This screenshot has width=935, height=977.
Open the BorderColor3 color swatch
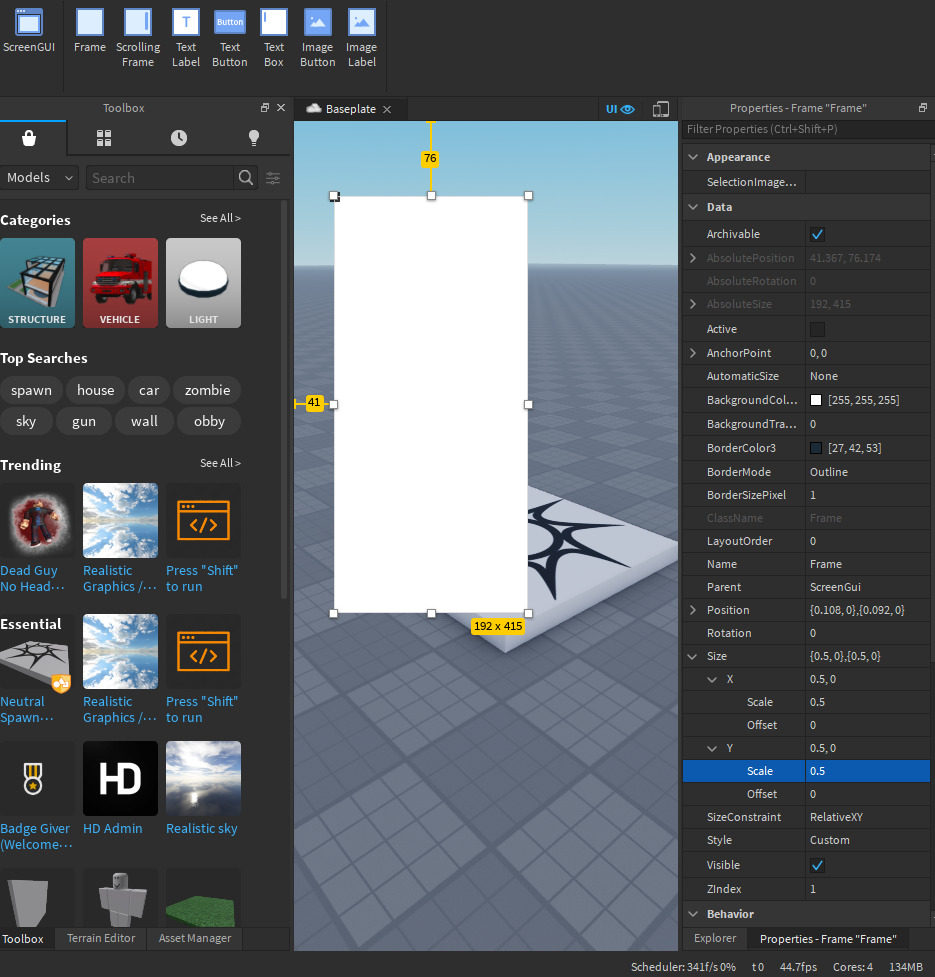(x=815, y=448)
